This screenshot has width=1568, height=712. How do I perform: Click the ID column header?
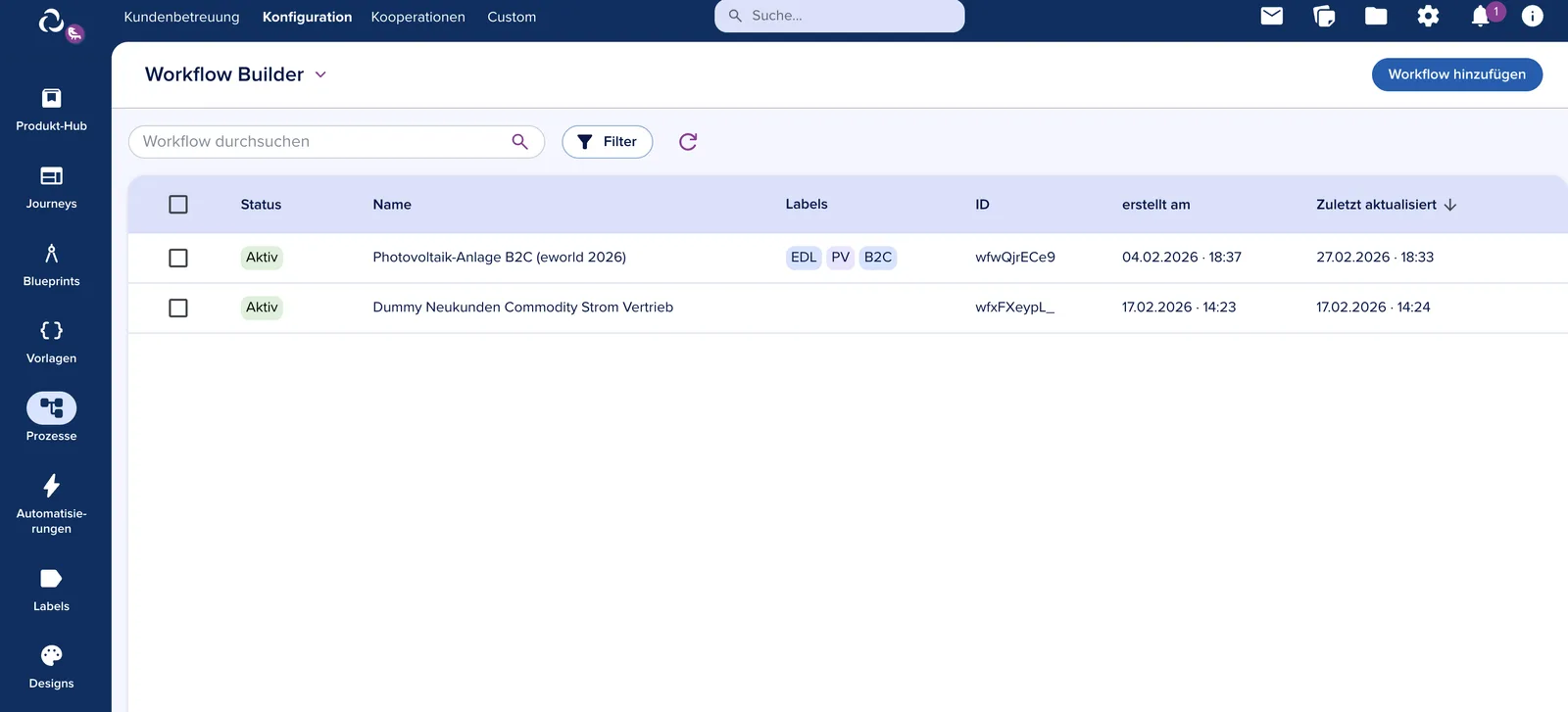pyautogui.click(x=982, y=205)
